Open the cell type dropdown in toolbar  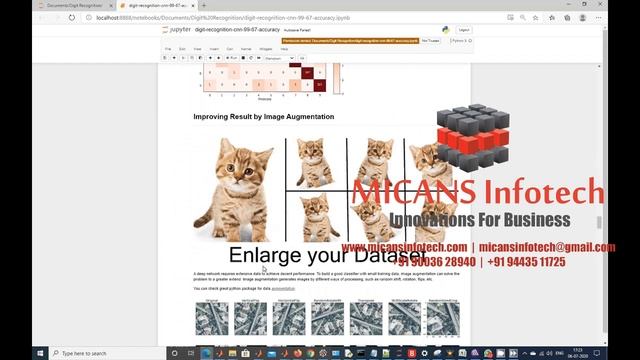point(279,58)
